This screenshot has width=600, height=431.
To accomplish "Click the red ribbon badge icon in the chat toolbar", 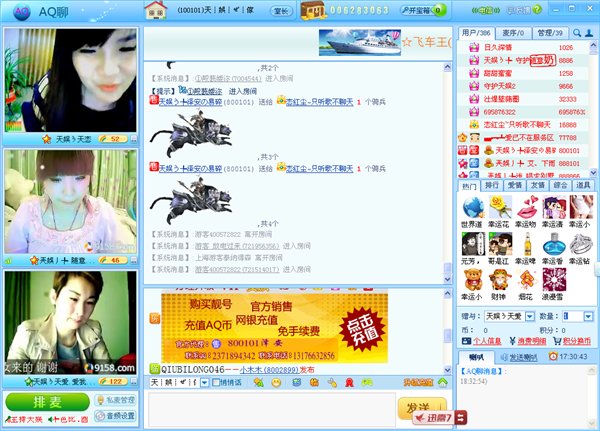I will click(349, 382).
